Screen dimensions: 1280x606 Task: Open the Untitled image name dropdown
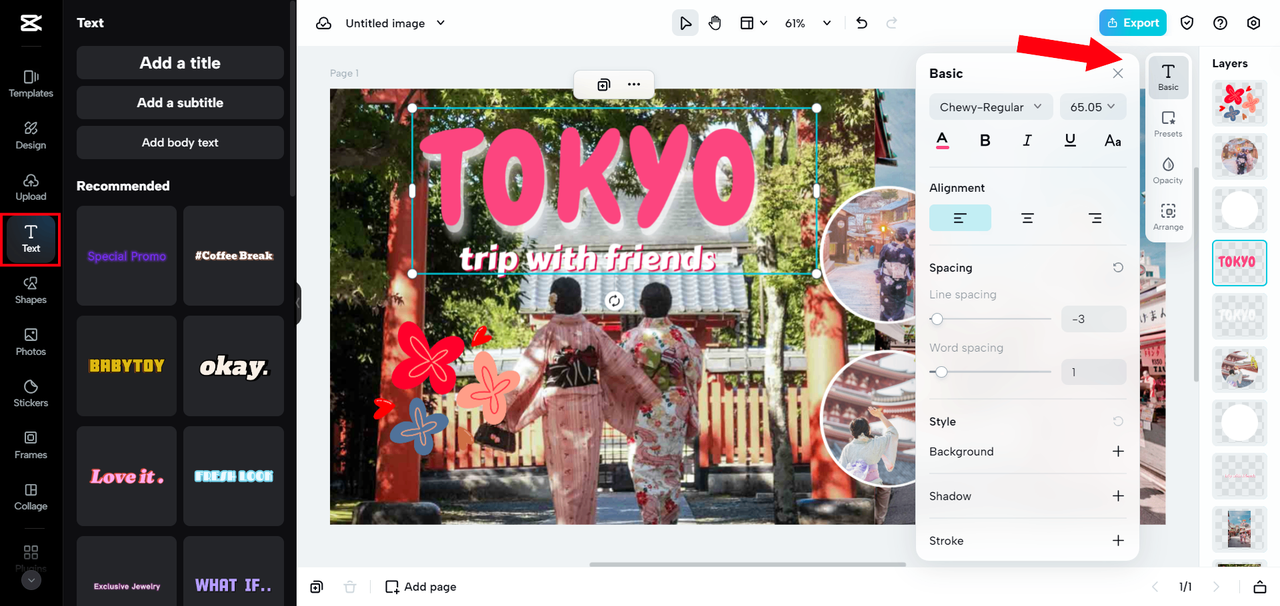pyautogui.click(x=395, y=23)
